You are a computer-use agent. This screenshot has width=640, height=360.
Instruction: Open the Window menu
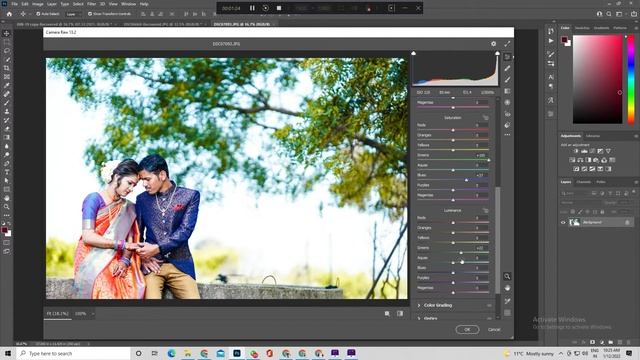point(128,4)
